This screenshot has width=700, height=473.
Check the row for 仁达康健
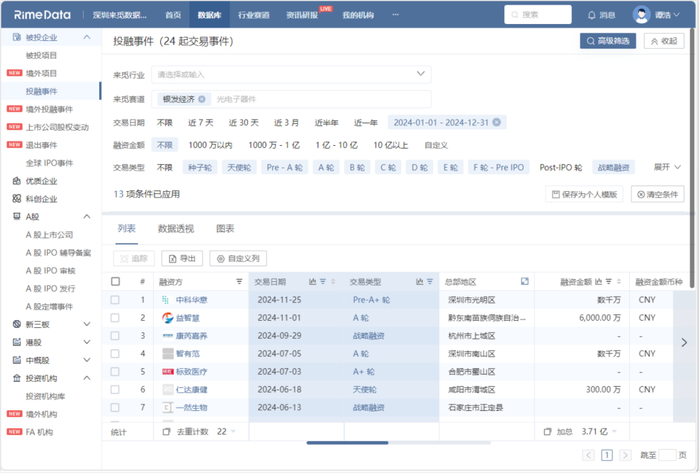(x=115, y=390)
